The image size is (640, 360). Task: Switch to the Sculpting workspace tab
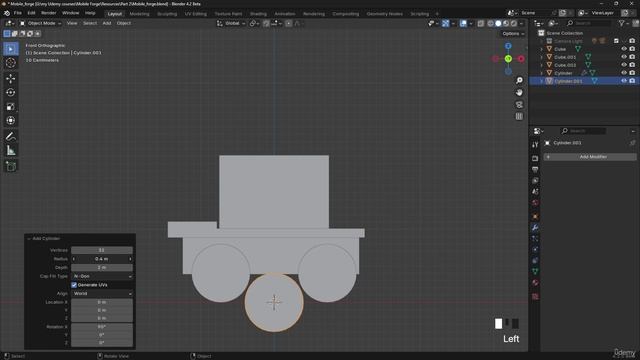click(x=167, y=14)
